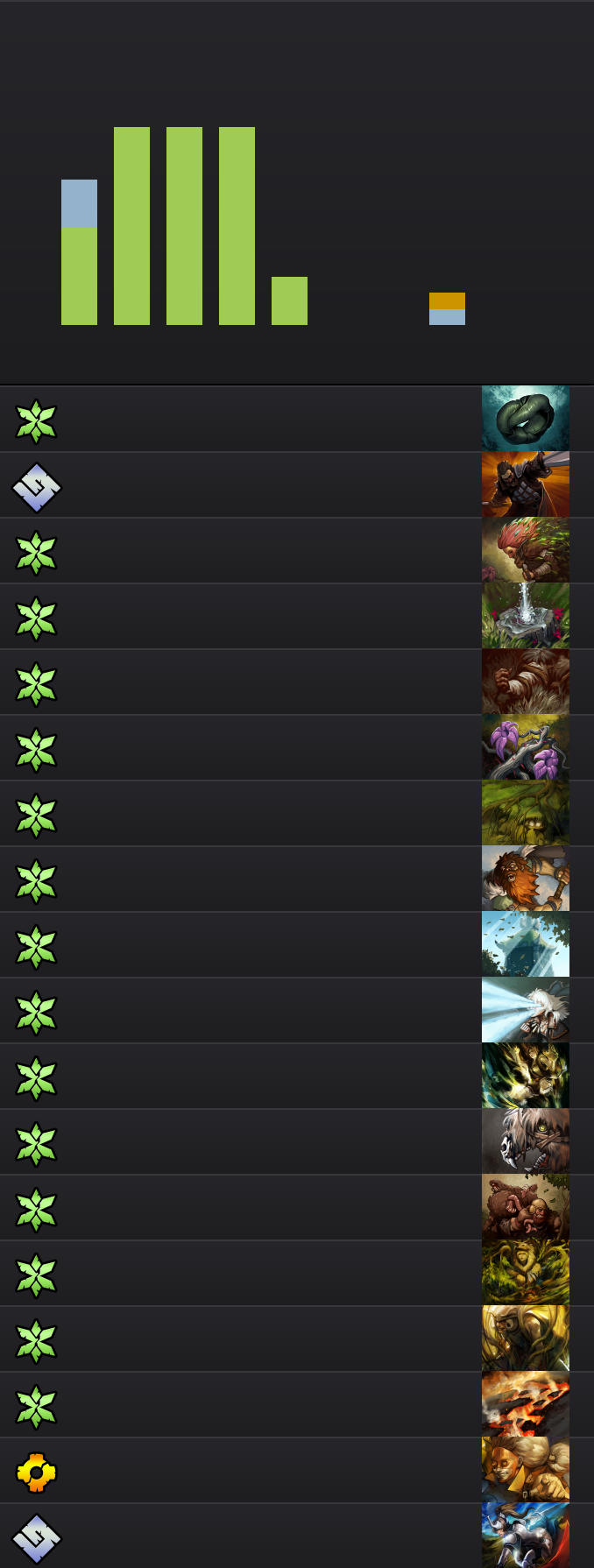The height and width of the screenshot is (1568, 594).
Task: Click the green leaf icon beside molten lava card
Action: (36, 1407)
